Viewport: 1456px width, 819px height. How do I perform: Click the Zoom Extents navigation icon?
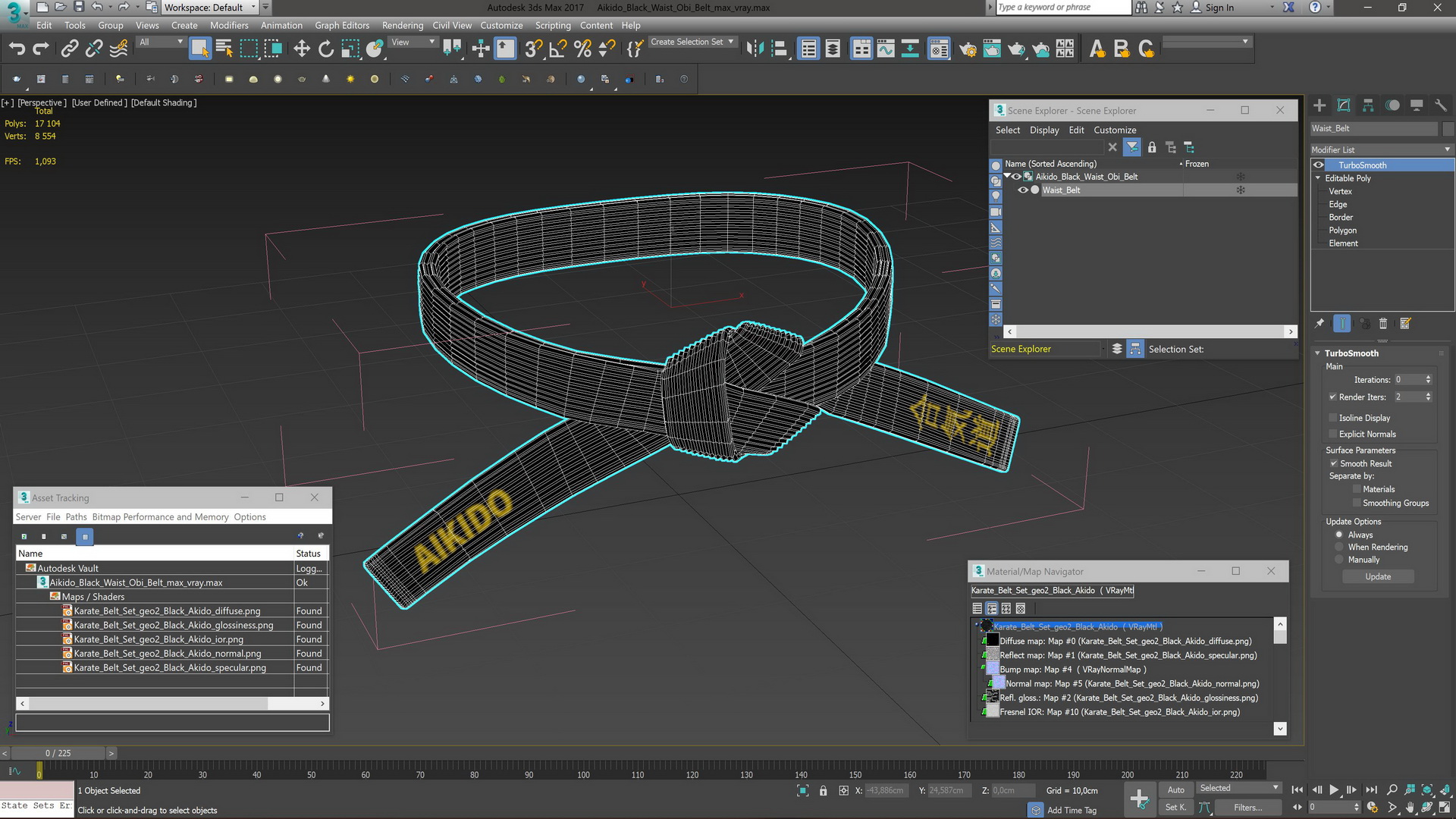tap(1427, 790)
